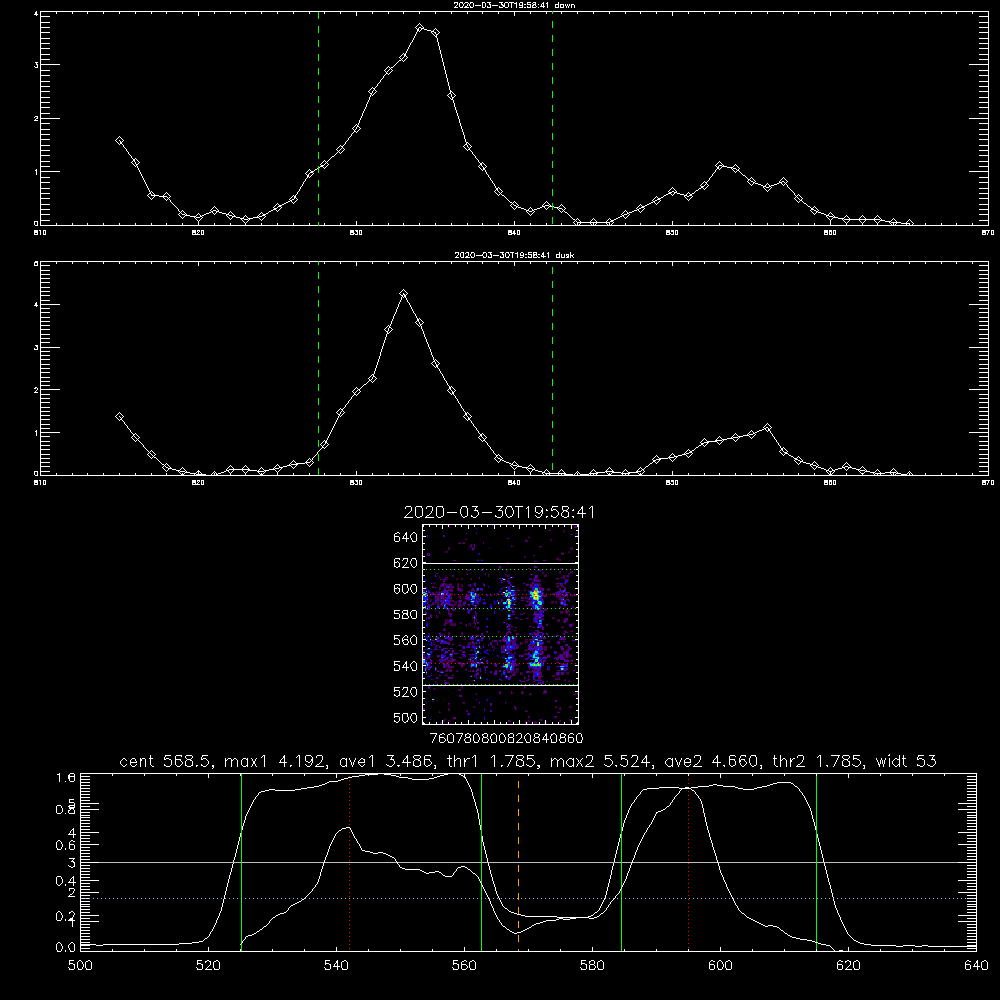Viewport: 1000px width, 1000px height.
Task: Click the rightmost solid green line in bottom plot
Action: point(816,862)
